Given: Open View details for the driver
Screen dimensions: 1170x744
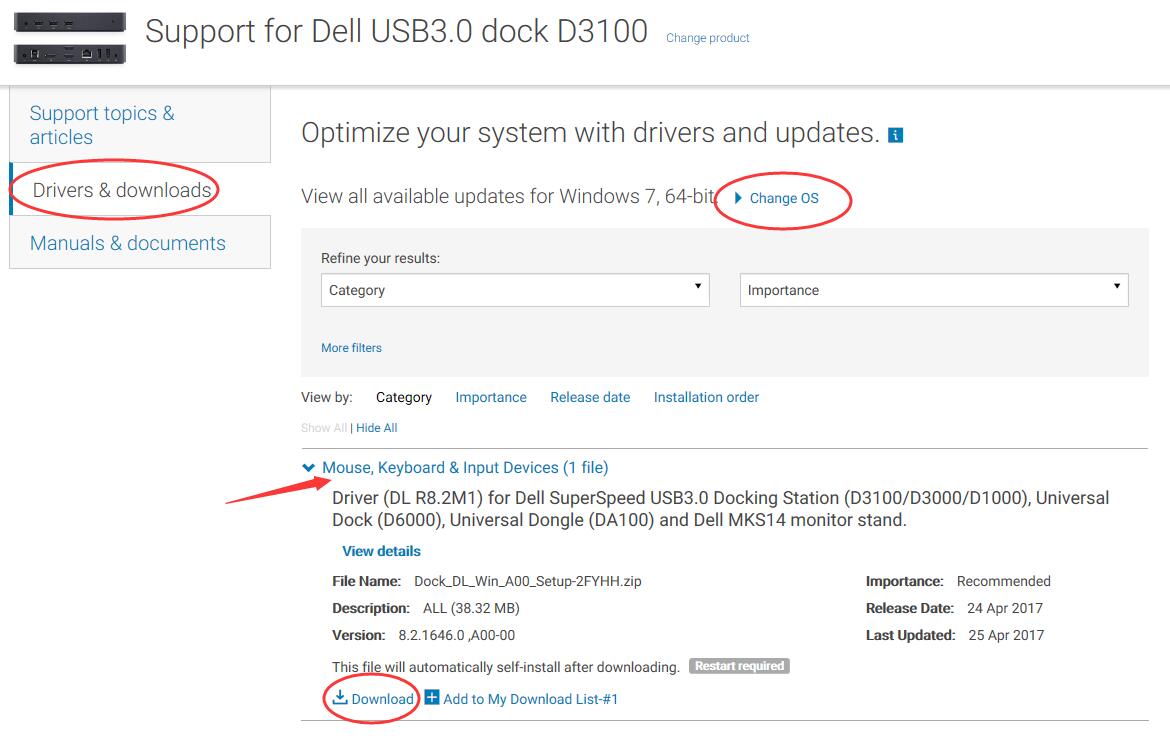Looking at the screenshot, I should (381, 551).
